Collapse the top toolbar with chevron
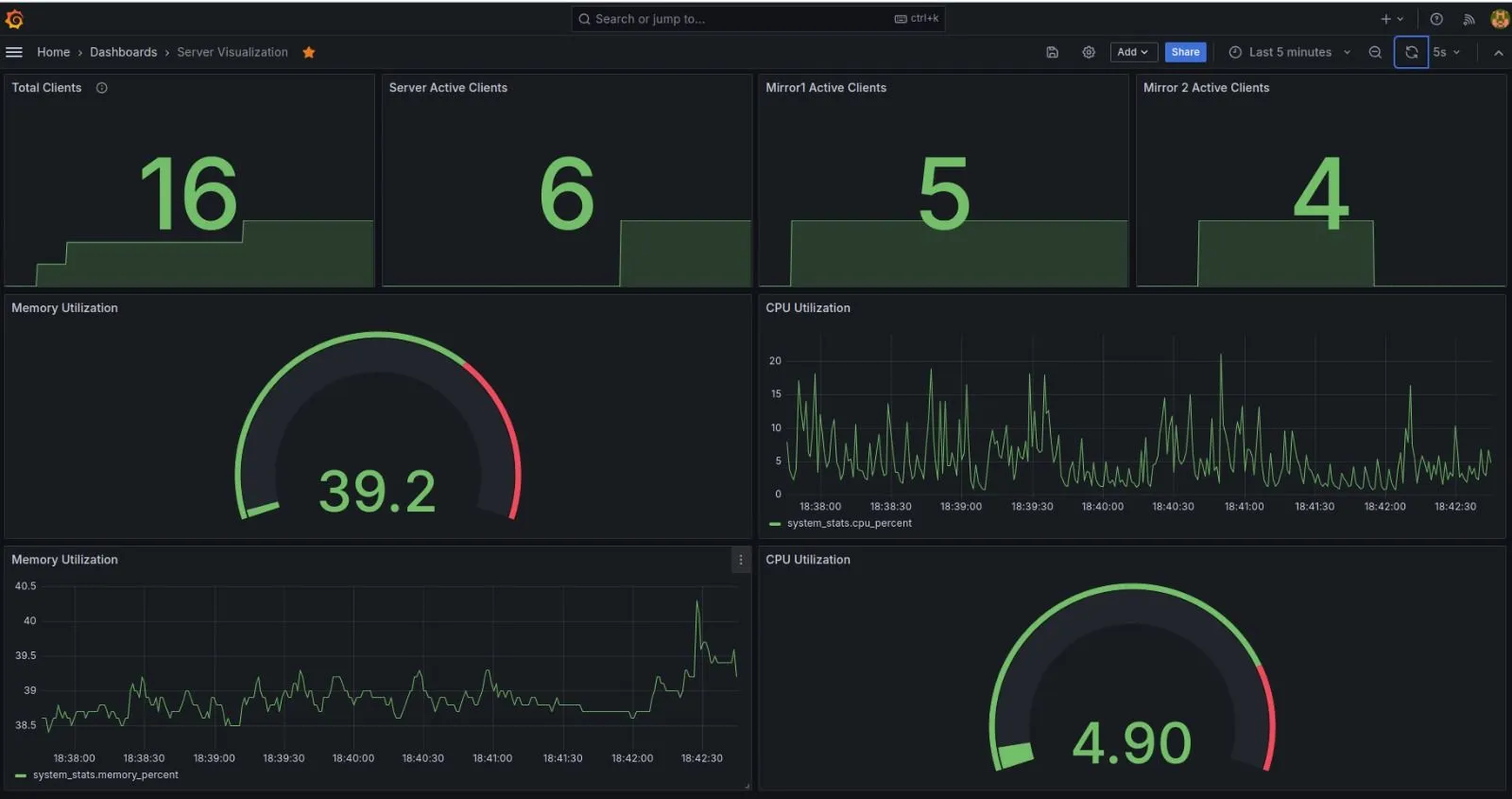 coord(1498,53)
